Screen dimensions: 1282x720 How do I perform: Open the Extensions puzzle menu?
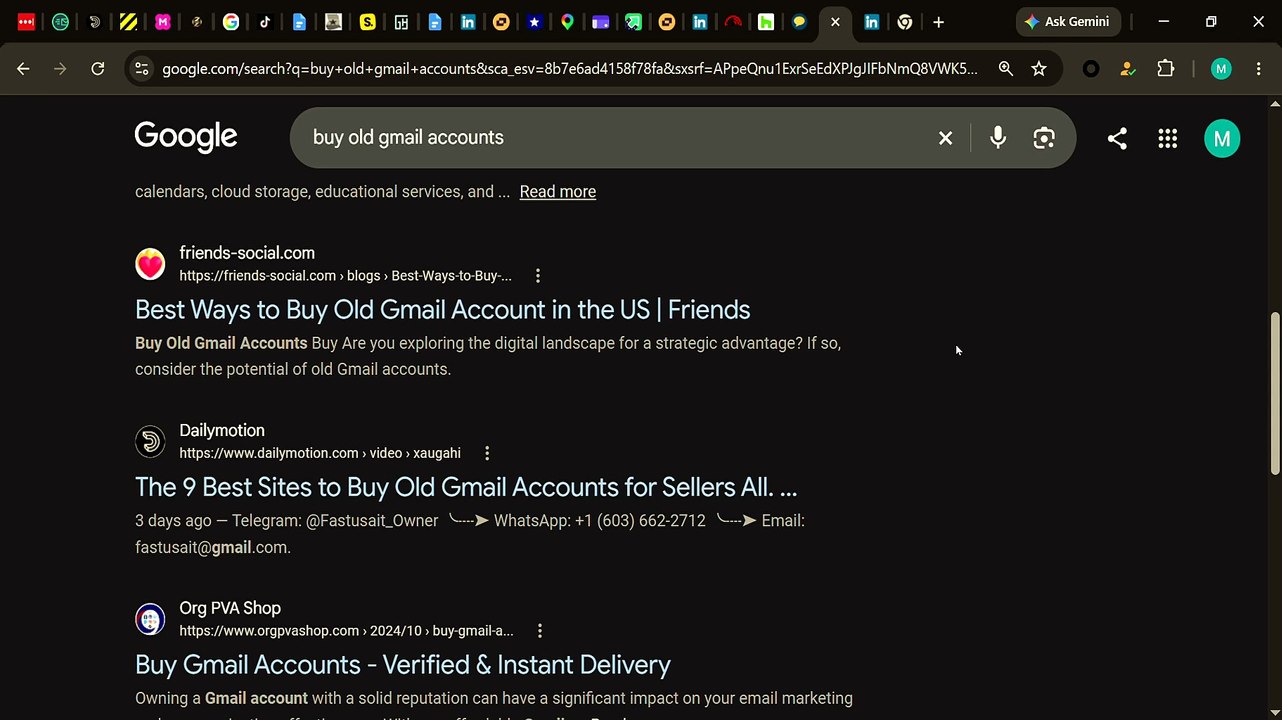coord(1166,69)
